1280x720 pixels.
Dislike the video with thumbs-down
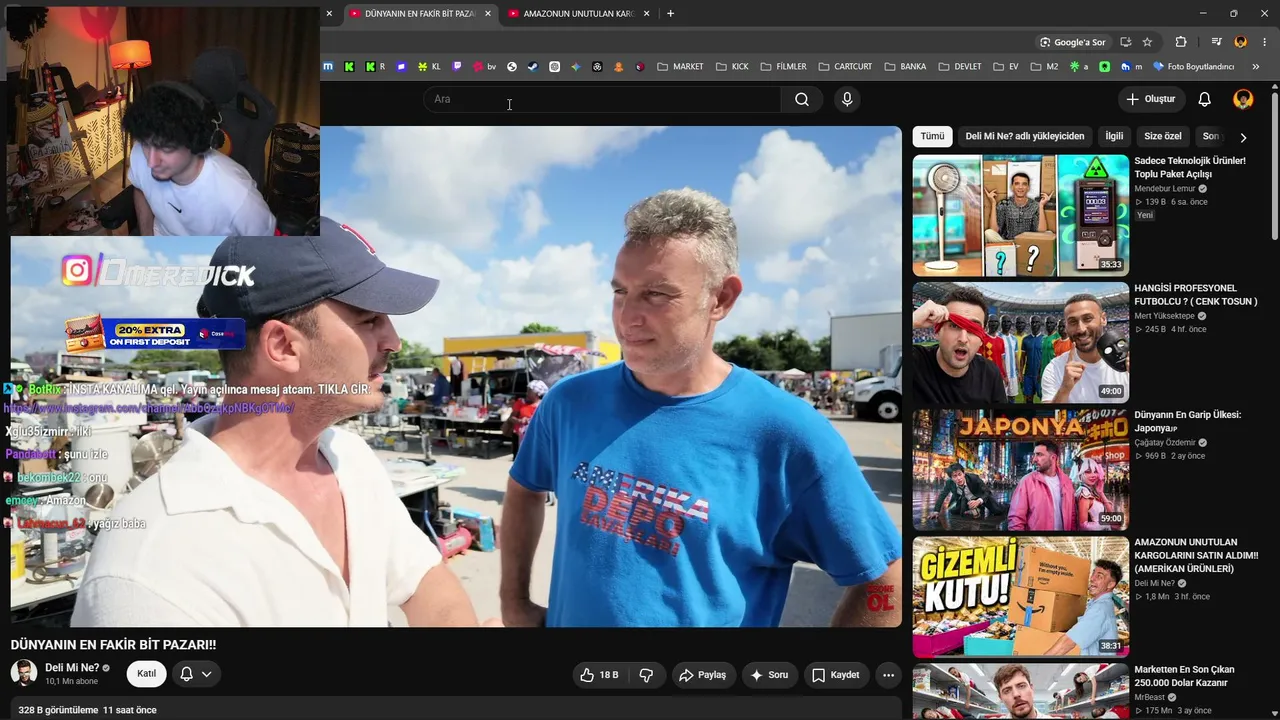click(x=646, y=675)
